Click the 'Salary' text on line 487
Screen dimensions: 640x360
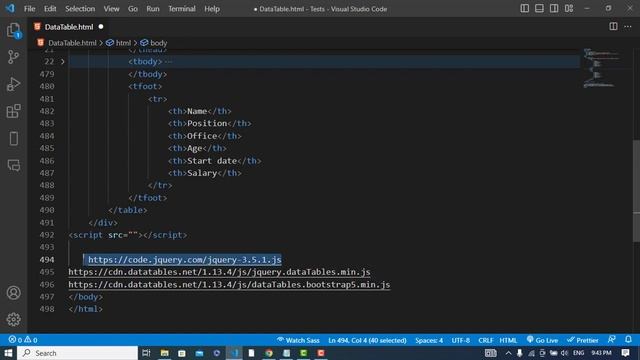point(202,173)
